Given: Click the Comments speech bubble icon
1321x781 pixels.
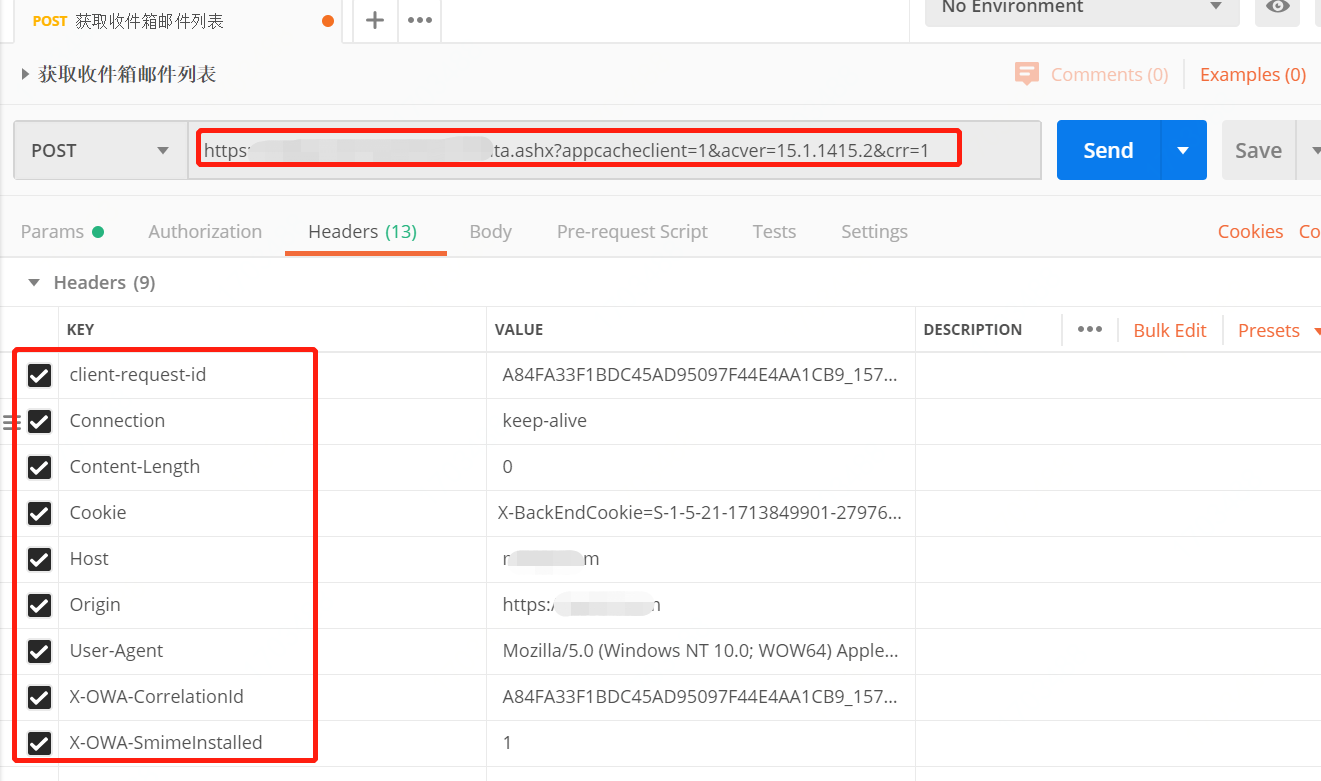Looking at the screenshot, I should (x=1027, y=74).
